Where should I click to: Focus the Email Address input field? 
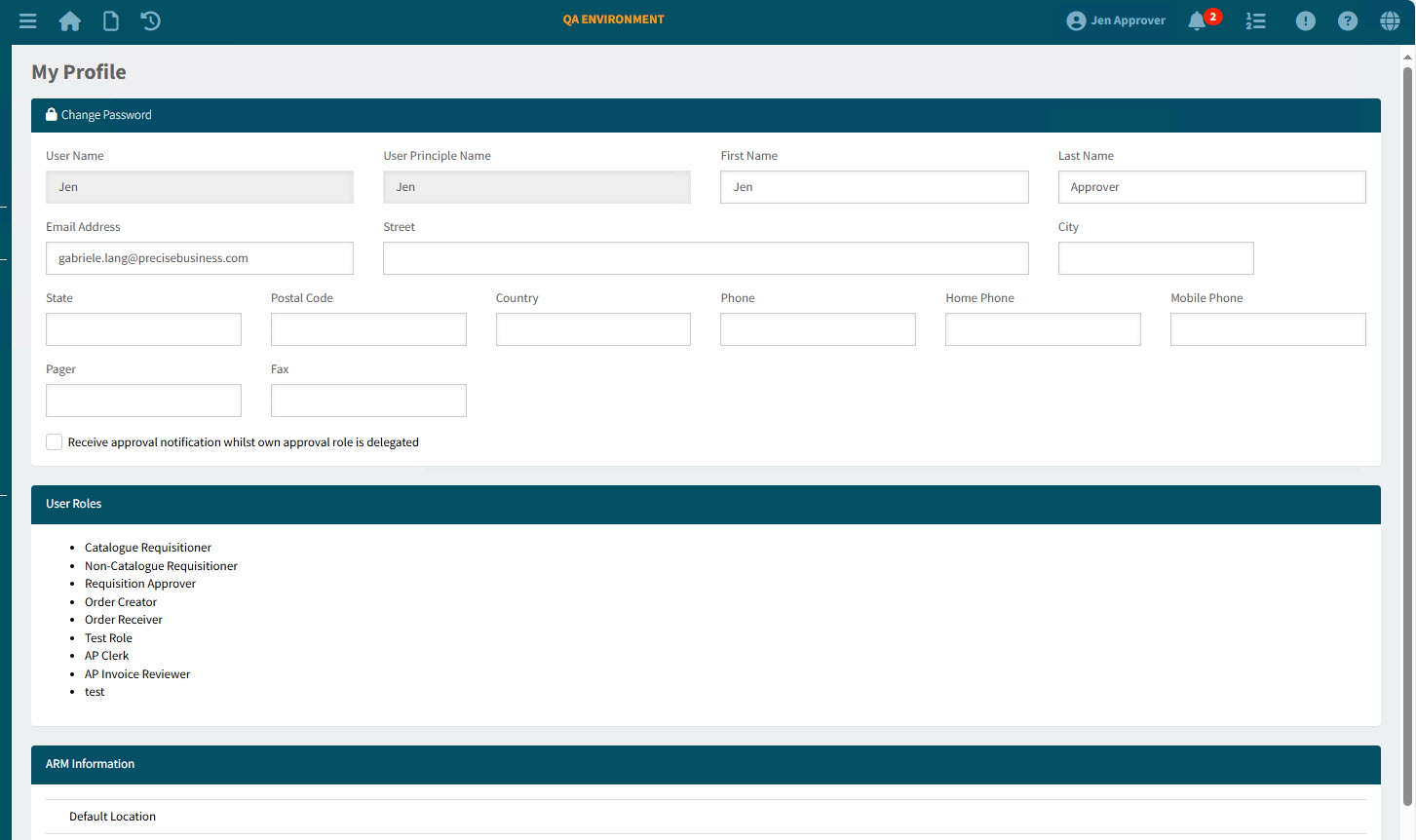point(199,258)
